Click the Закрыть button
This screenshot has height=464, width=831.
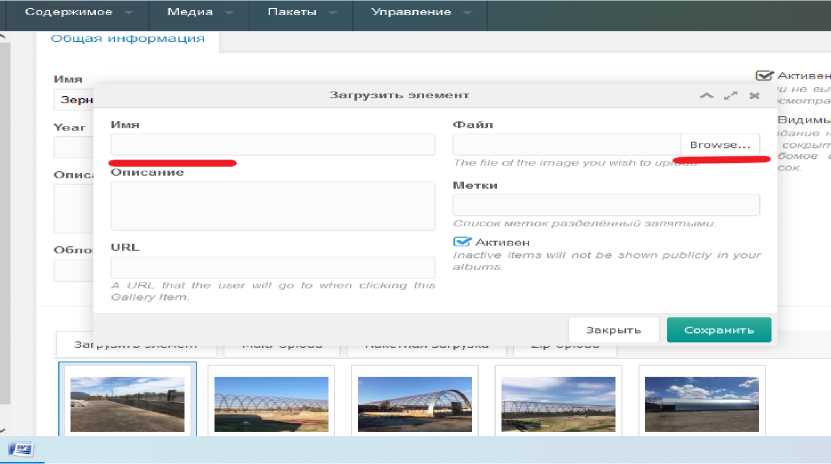coord(614,330)
